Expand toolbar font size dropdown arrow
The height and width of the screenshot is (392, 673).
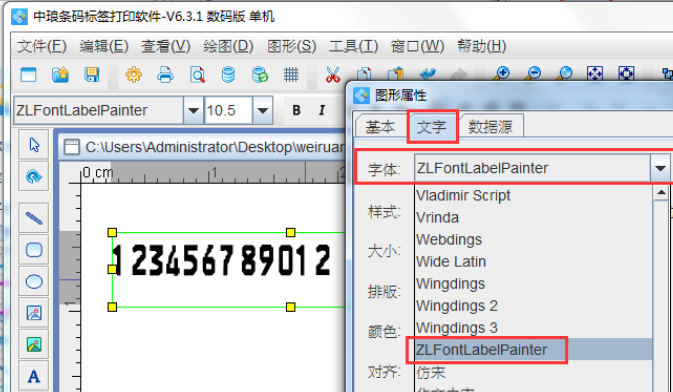coord(263,110)
